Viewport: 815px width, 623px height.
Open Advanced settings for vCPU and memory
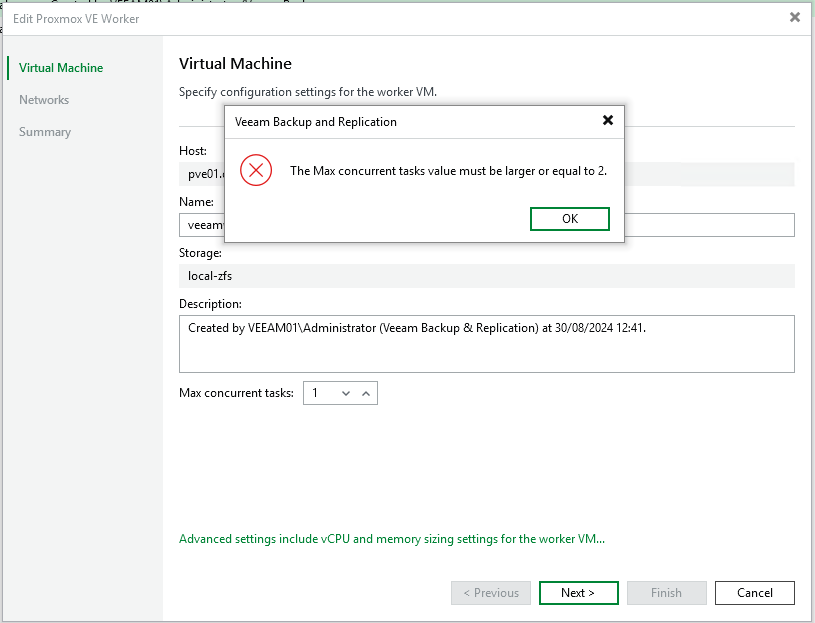click(x=392, y=539)
